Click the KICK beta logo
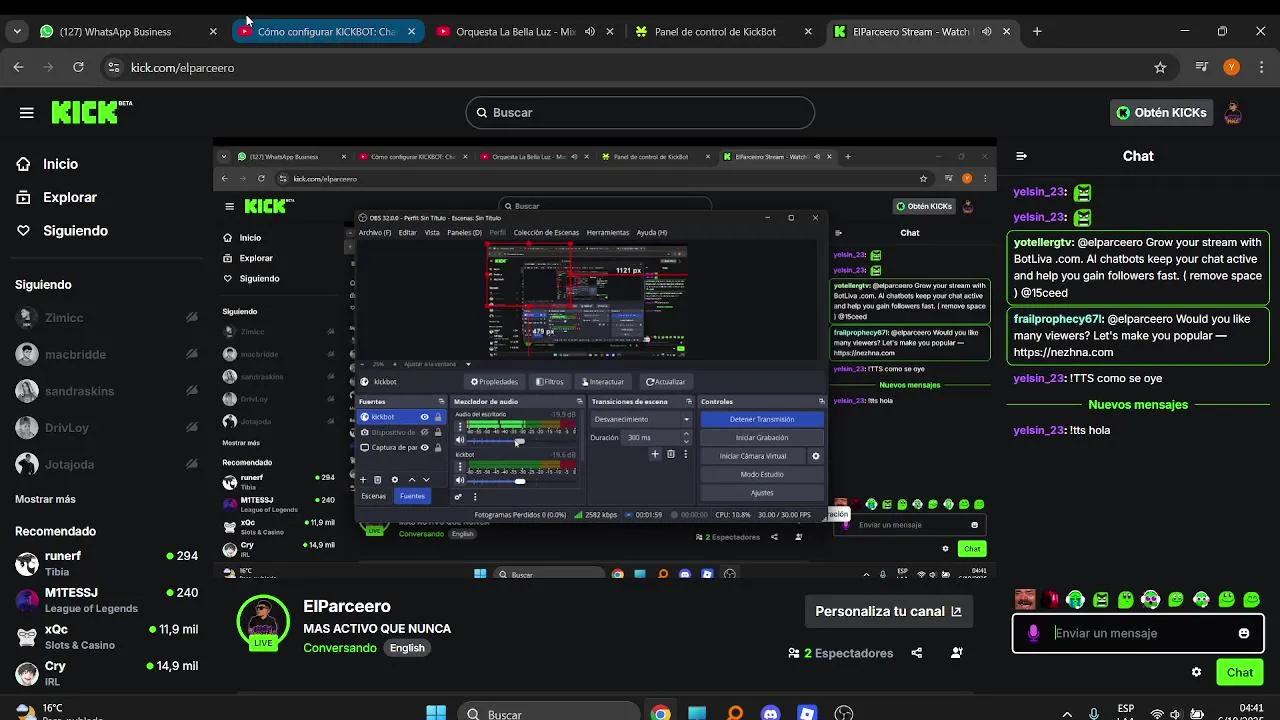The height and width of the screenshot is (720, 1280). [91, 112]
